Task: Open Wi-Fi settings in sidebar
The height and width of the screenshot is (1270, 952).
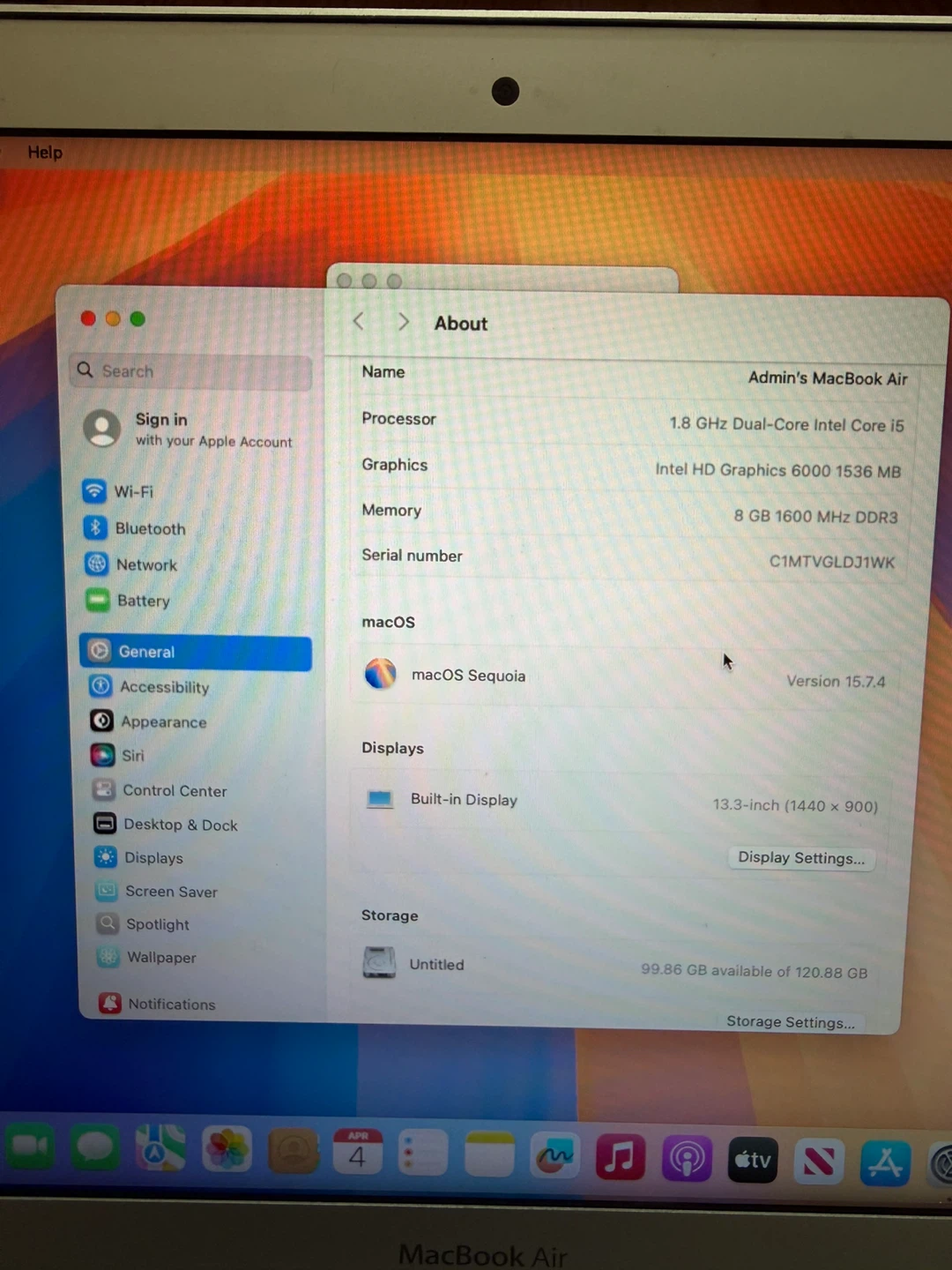Action: [118, 491]
